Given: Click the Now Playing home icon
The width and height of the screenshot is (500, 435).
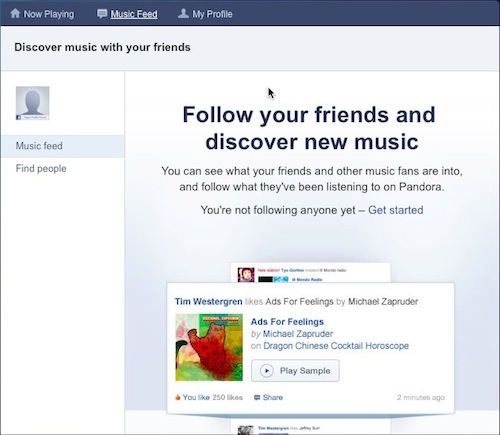Looking at the screenshot, I should click(x=15, y=13).
